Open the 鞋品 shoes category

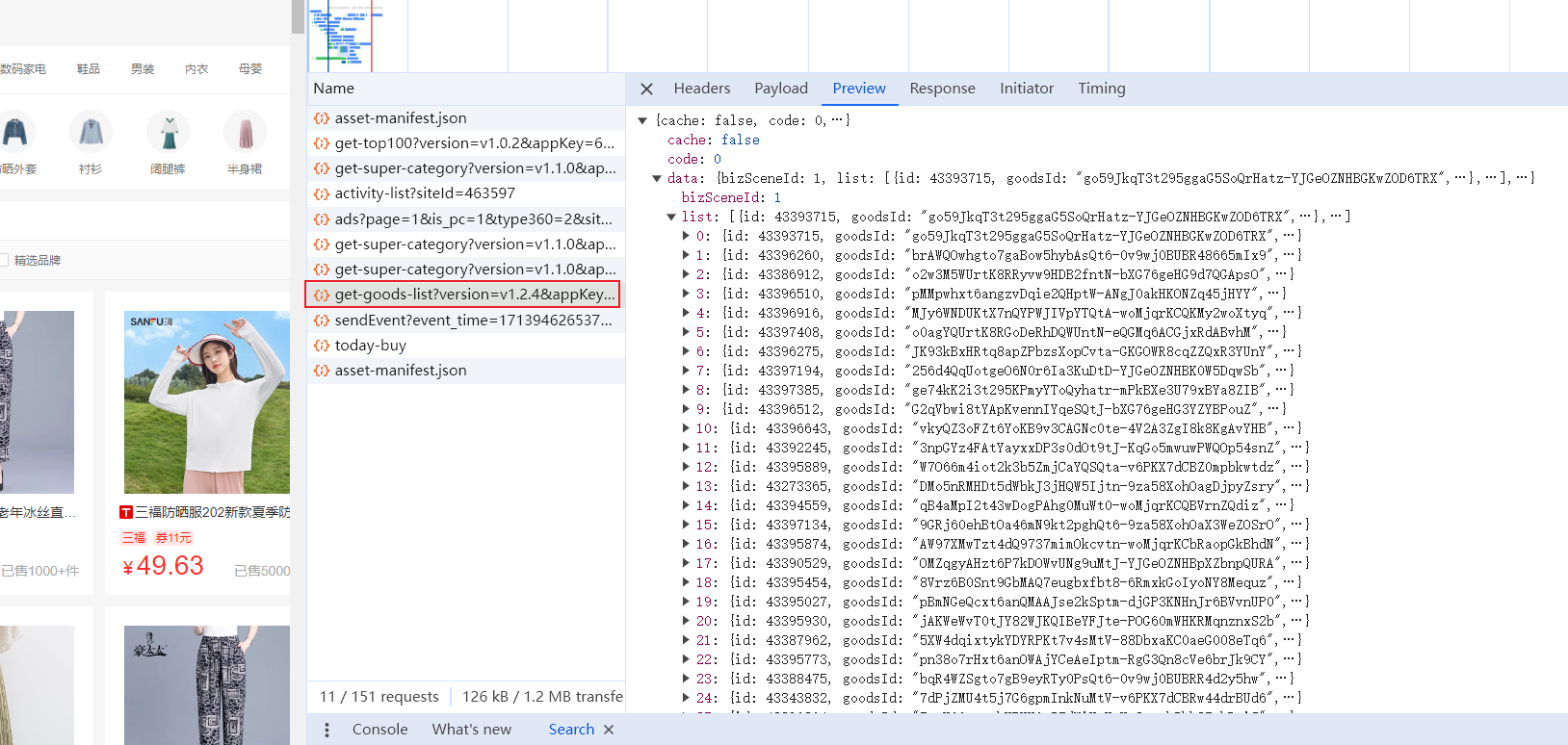click(89, 69)
